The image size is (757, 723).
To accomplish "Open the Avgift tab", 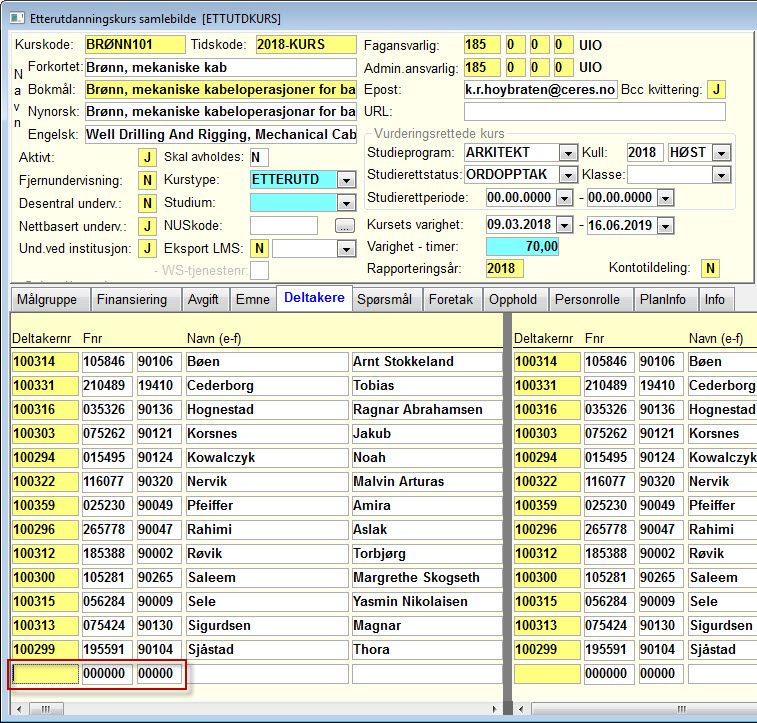I will (x=206, y=300).
